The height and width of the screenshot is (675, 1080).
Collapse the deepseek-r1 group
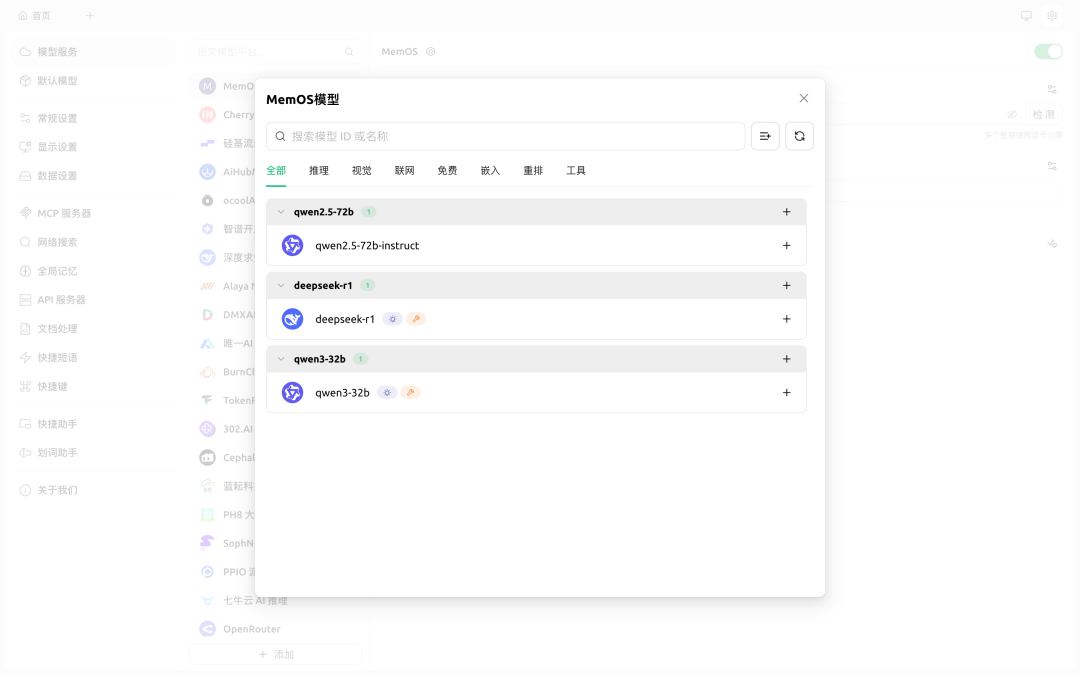pyautogui.click(x=281, y=286)
